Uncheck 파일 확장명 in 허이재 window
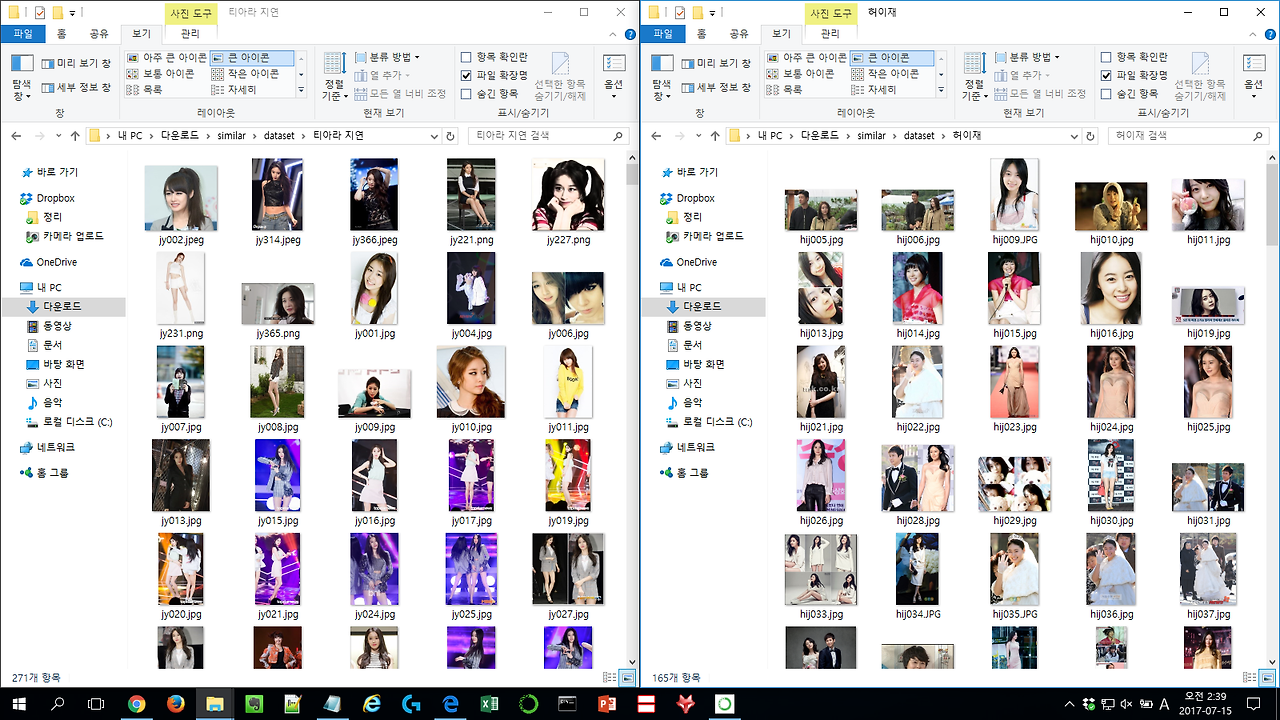The width and height of the screenshot is (1280, 720). 1106,75
